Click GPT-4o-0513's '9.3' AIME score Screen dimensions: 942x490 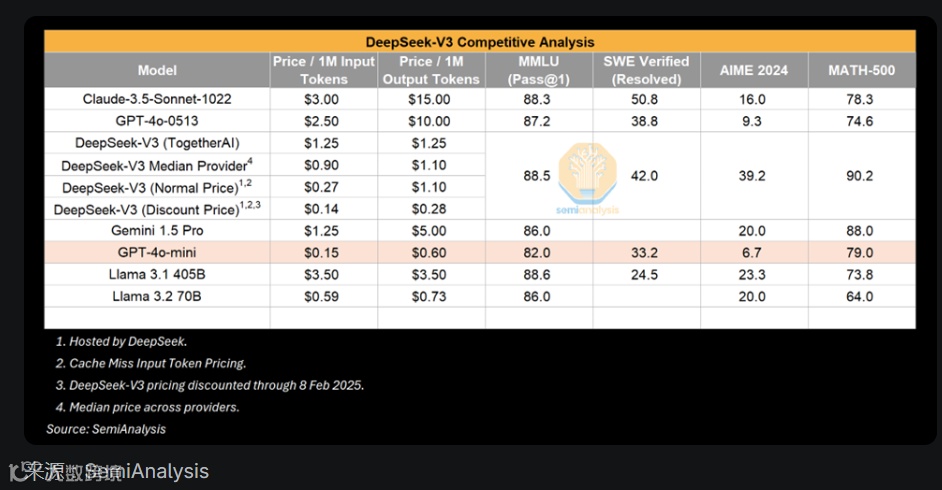pos(752,121)
